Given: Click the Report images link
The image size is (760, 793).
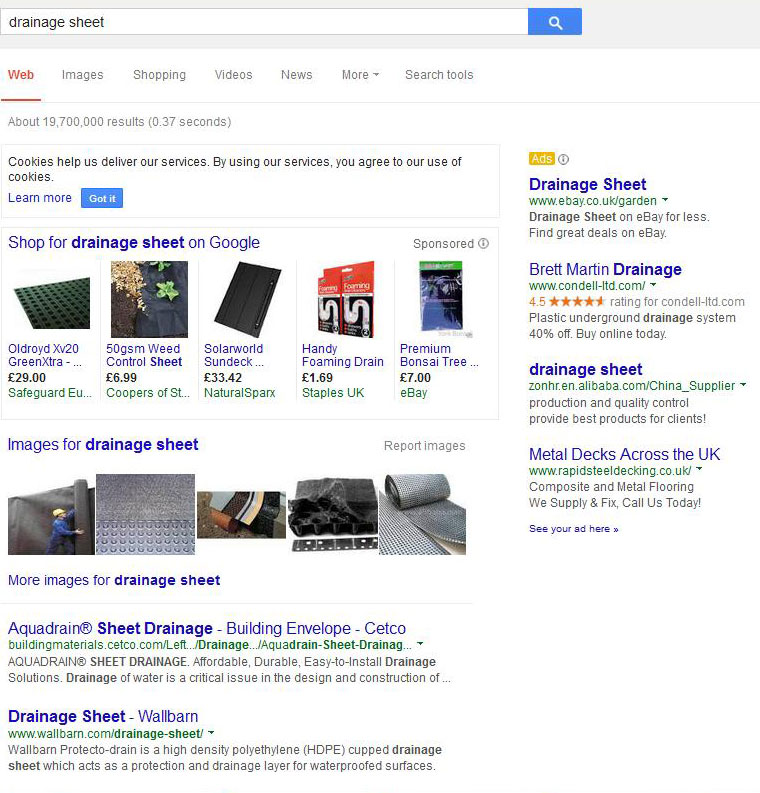Looking at the screenshot, I should click(x=424, y=446).
